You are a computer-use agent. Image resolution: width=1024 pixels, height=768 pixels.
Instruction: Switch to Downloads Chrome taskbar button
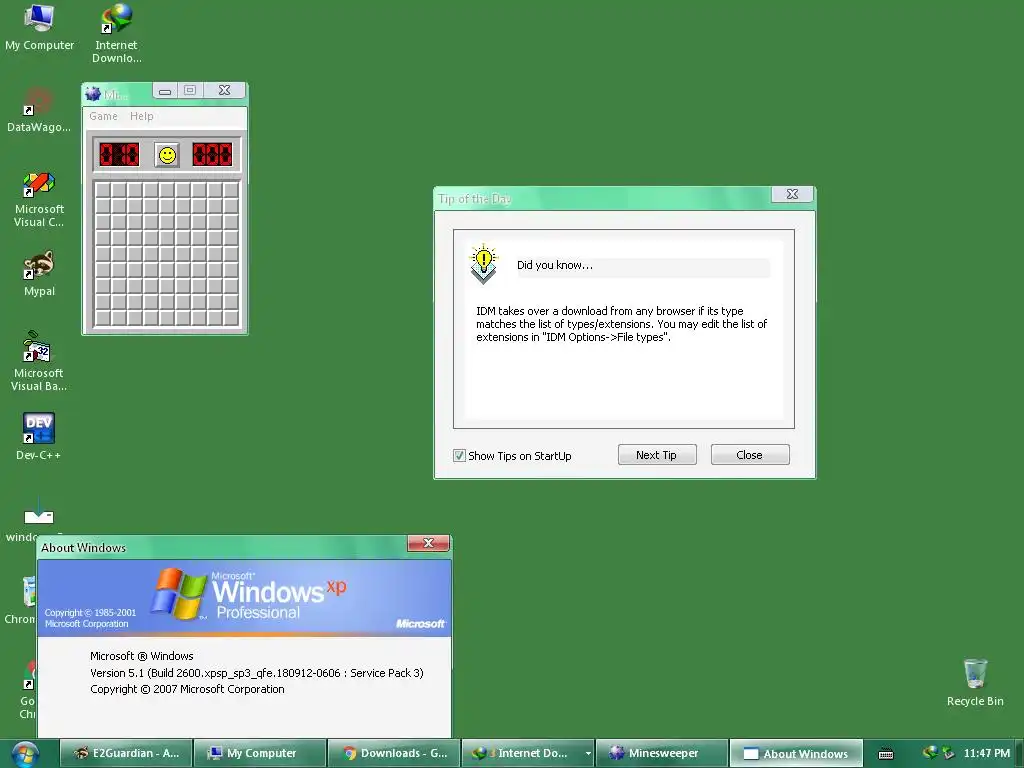394,754
